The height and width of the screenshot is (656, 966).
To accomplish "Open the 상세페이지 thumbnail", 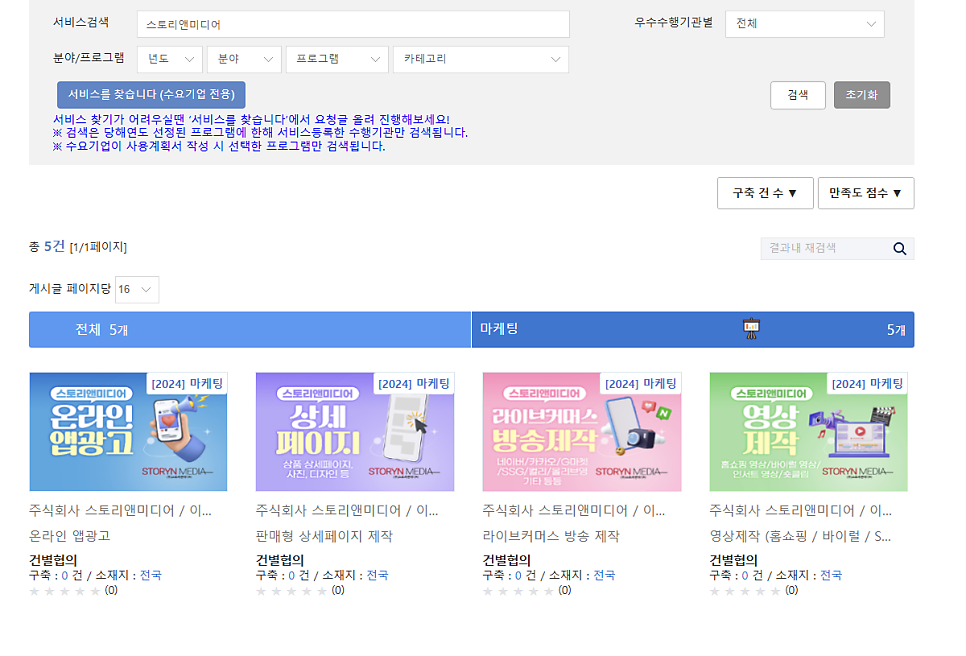I will tap(355, 432).
